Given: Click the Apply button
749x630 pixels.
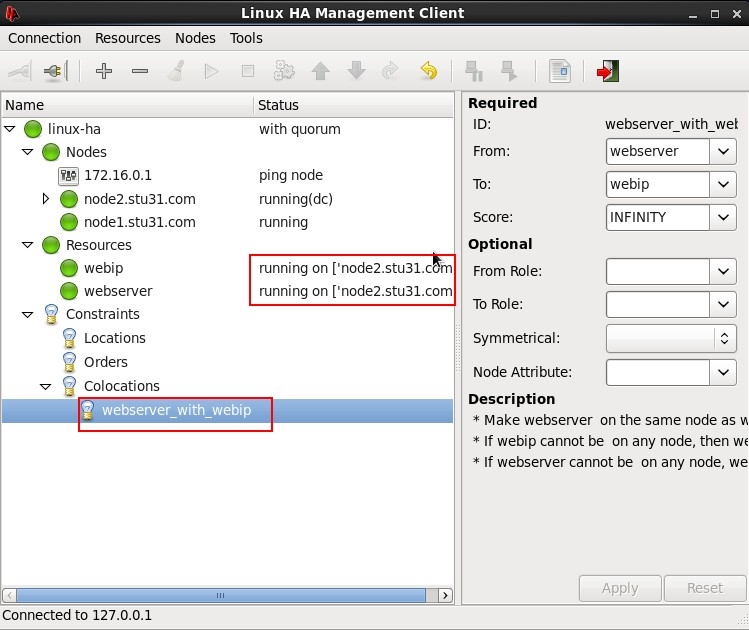Looking at the screenshot, I should tap(620, 588).
